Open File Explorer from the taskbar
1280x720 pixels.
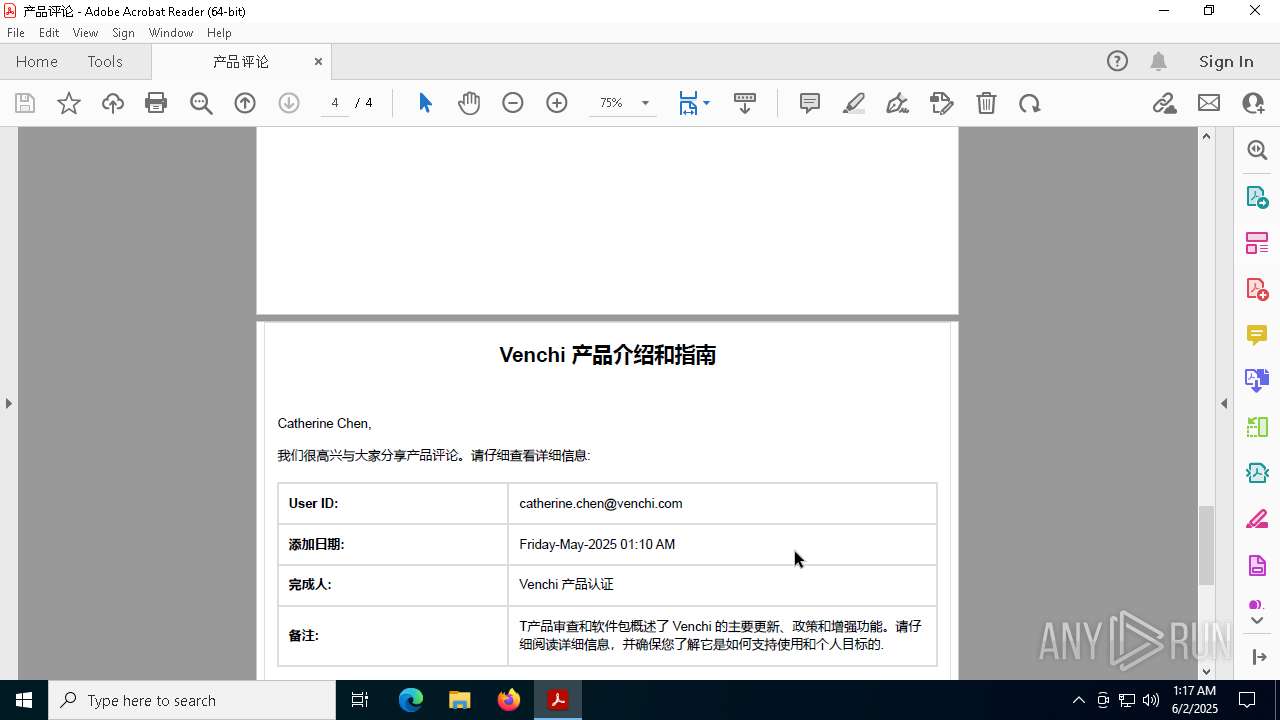(x=459, y=700)
